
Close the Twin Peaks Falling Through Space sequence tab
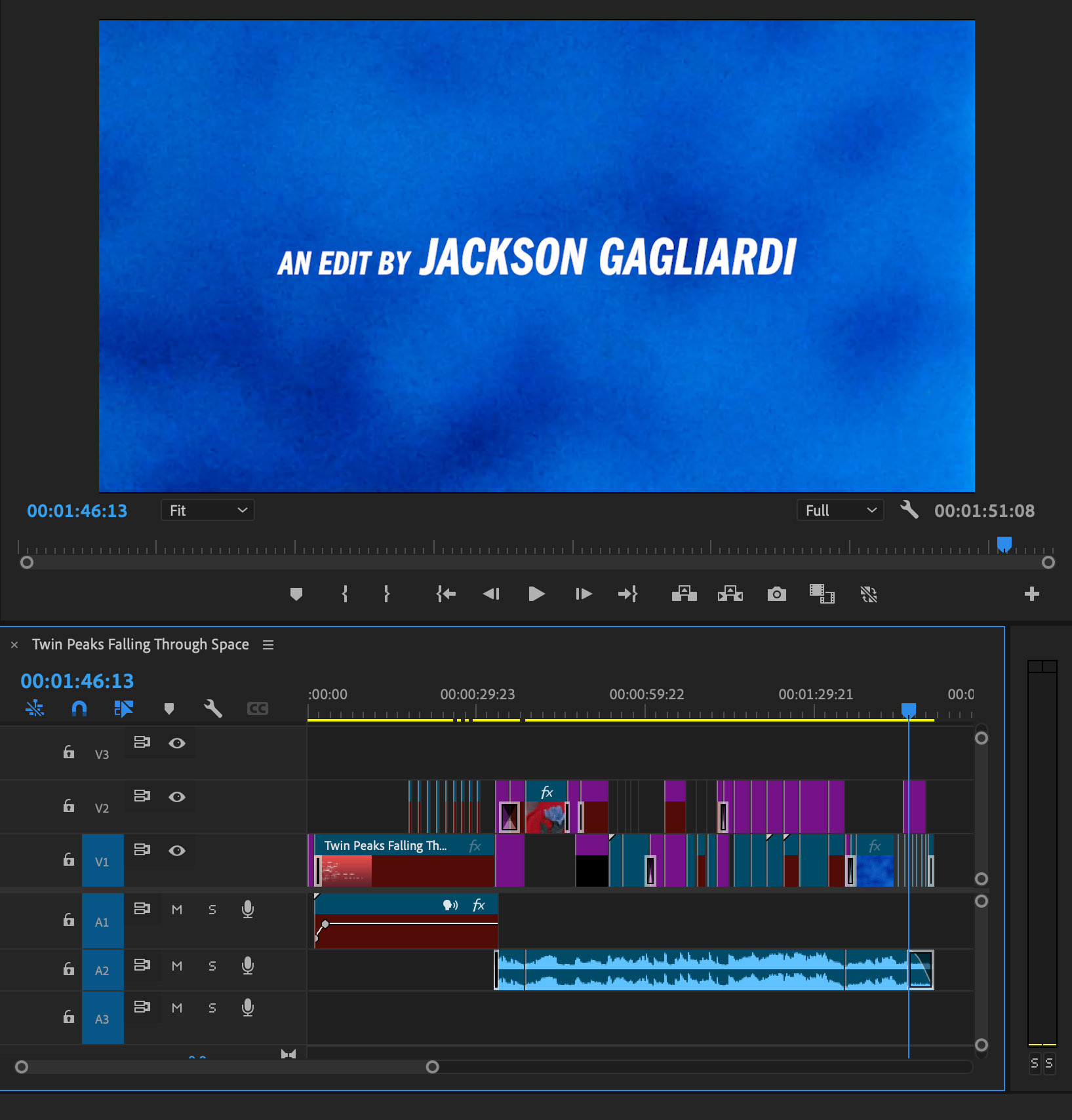[x=14, y=645]
